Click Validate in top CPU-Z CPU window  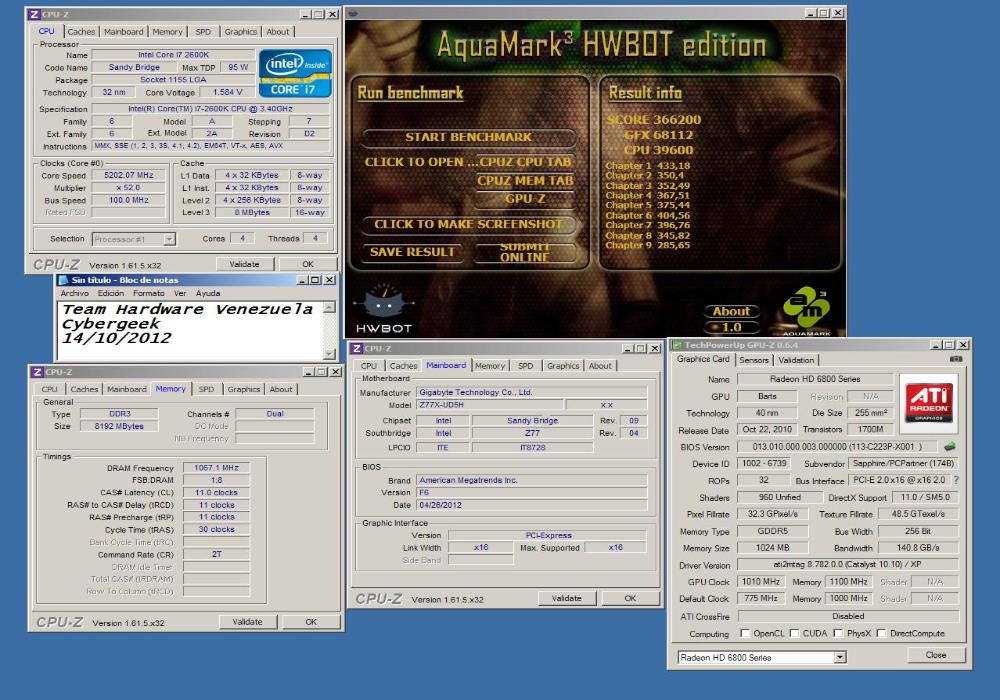pos(244,264)
